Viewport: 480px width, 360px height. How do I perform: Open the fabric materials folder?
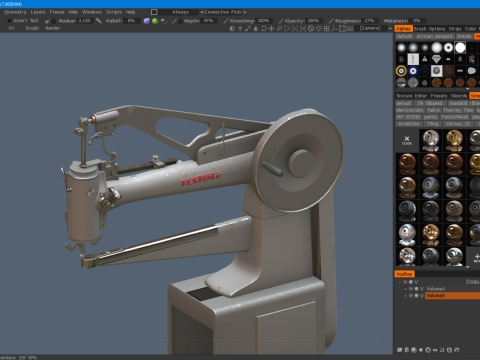pyautogui.click(x=434, y=110)
